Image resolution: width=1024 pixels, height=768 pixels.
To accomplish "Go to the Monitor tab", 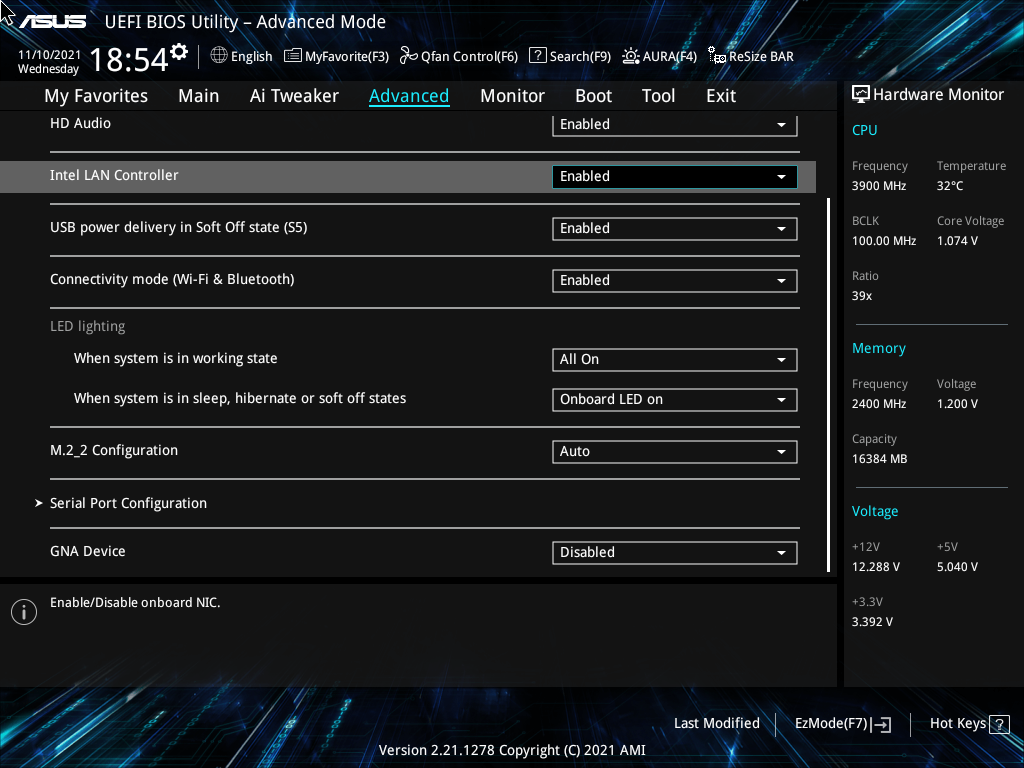I will pos(512,96).
